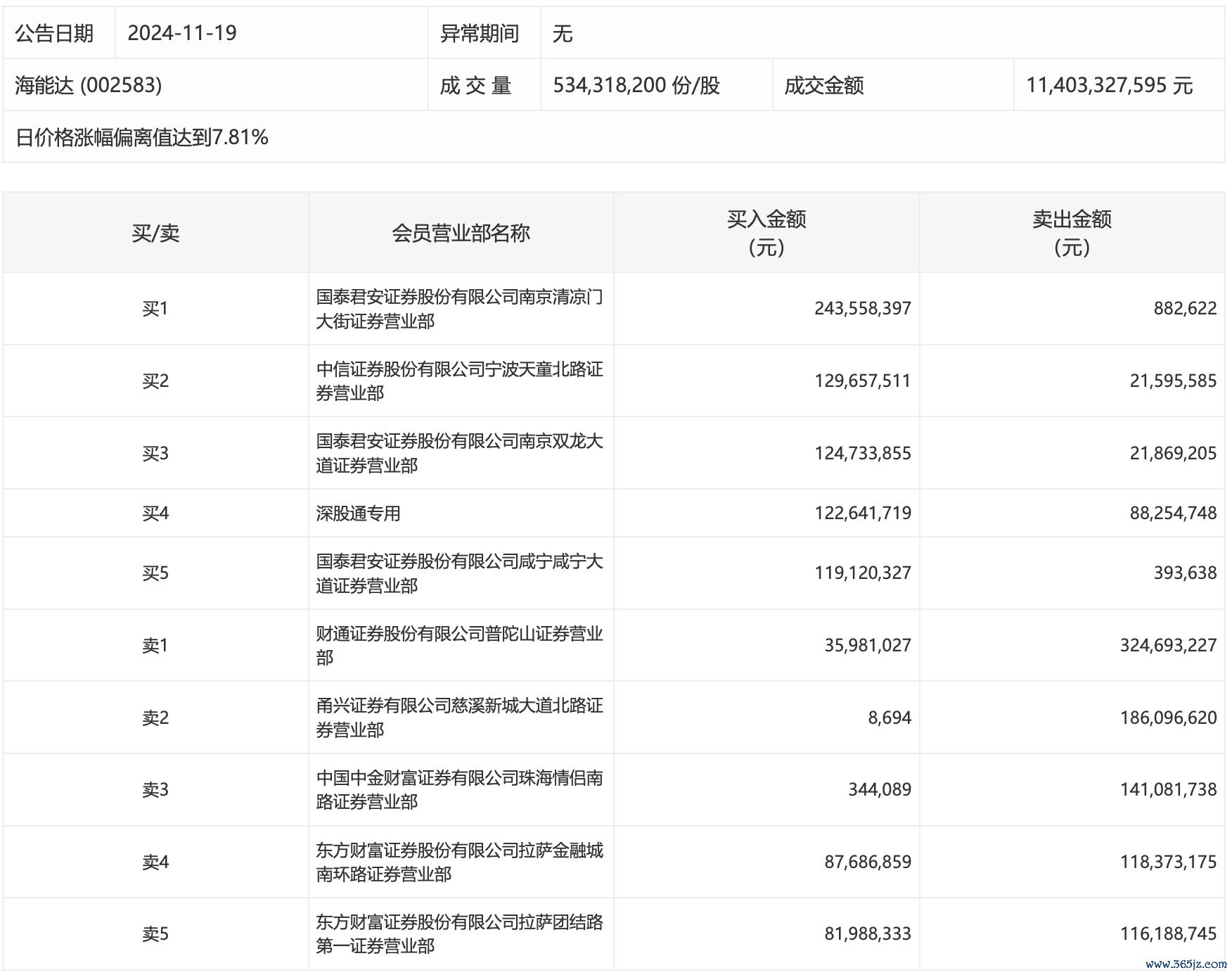Screen dimensions: 1232x975
Task: Click buy amount 344,089
Action: (880, 790)
